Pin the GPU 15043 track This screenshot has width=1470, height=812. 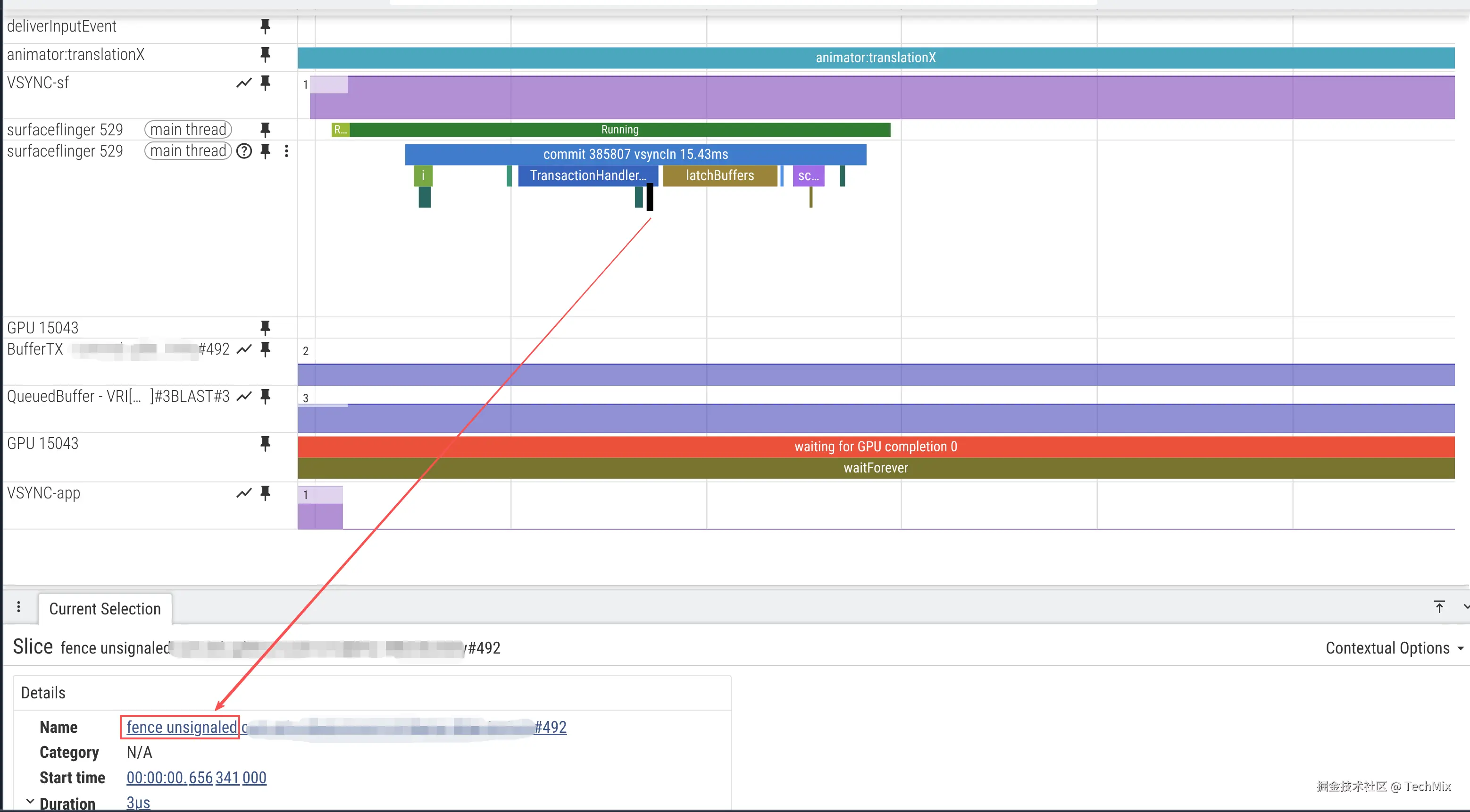pyautogui.click(x=265, y=327)
